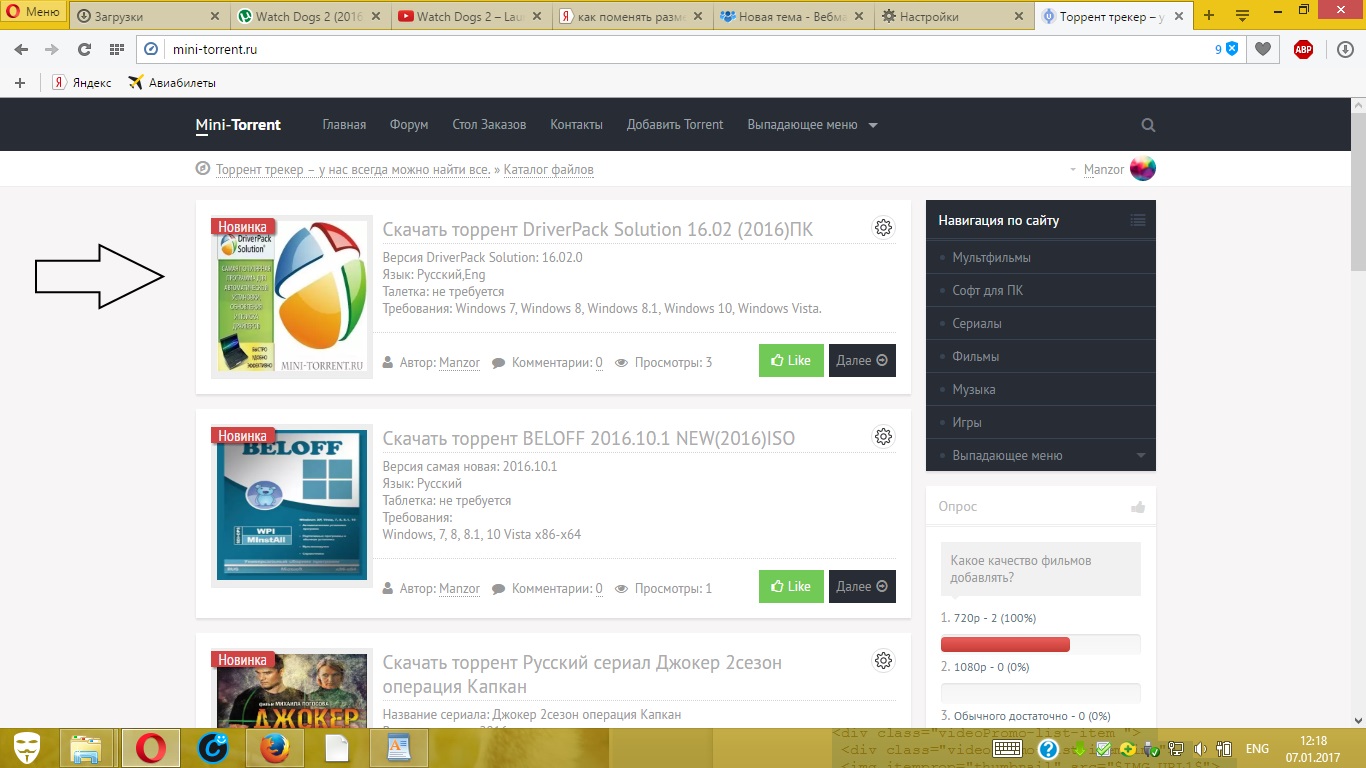
Task: Open the tab list menu icon
Action: click(1242, 15)
